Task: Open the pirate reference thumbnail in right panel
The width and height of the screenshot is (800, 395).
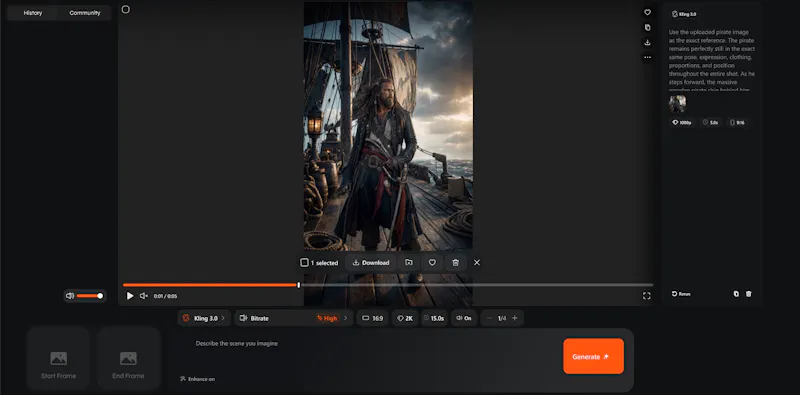Action: point(678,104)
